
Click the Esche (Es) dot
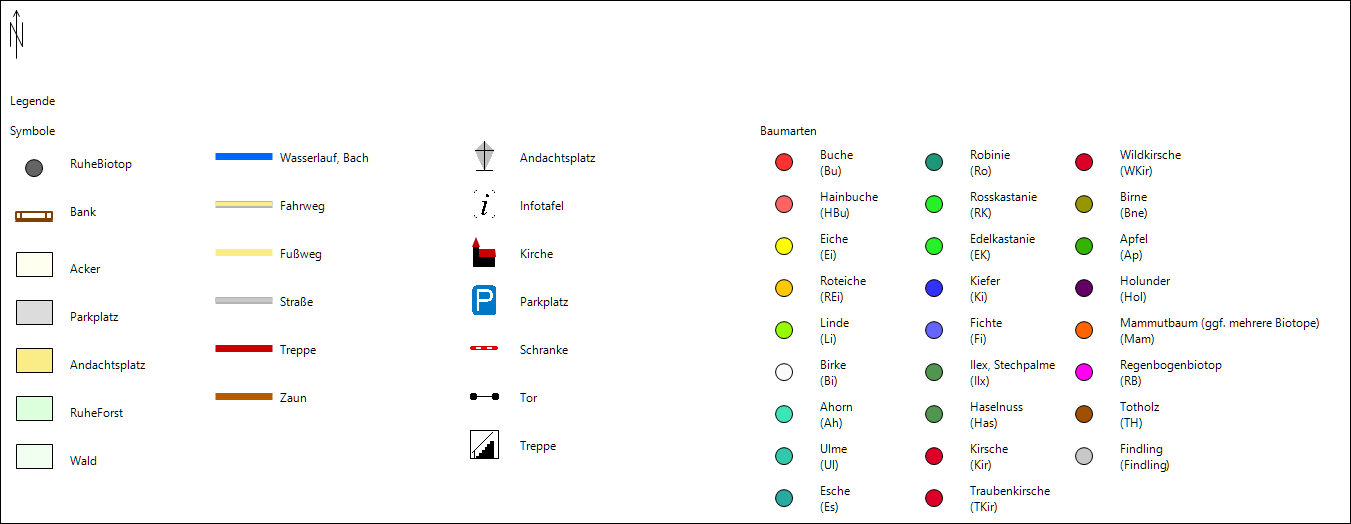[x=784, y=498]
